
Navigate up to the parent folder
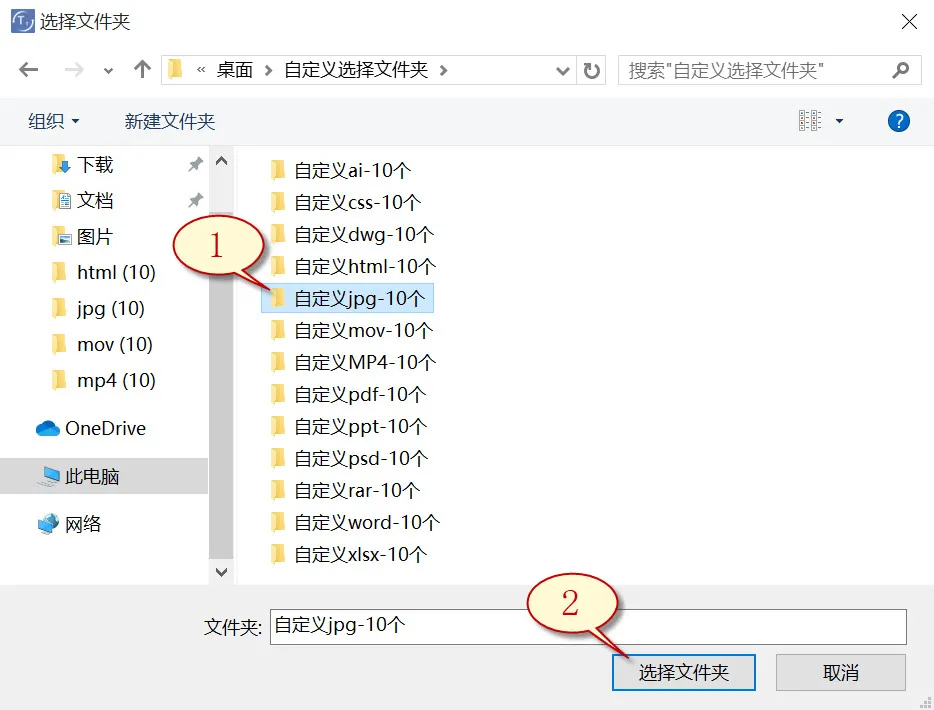tap(142, 69)
